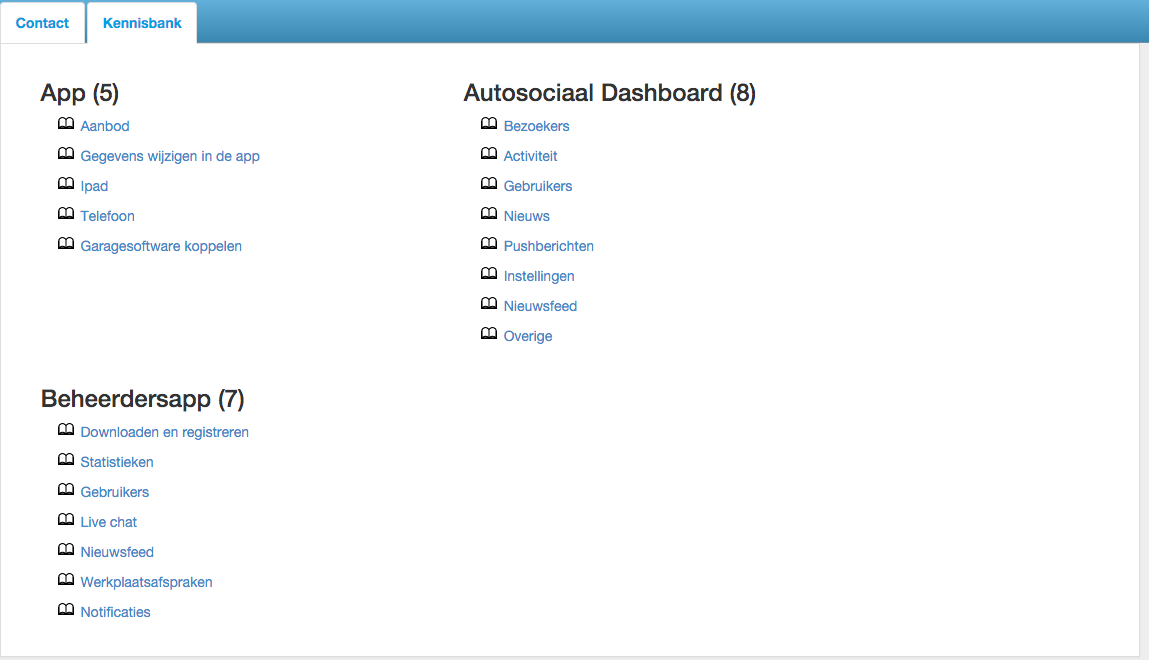Open Nieuwsfeed under Beheerdersapp

click(x=117, y=552)
